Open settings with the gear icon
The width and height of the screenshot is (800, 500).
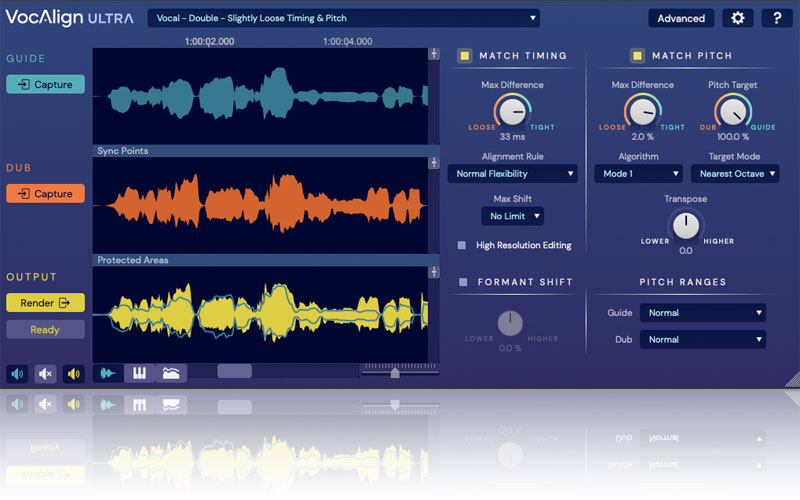(x=739, y=18)
